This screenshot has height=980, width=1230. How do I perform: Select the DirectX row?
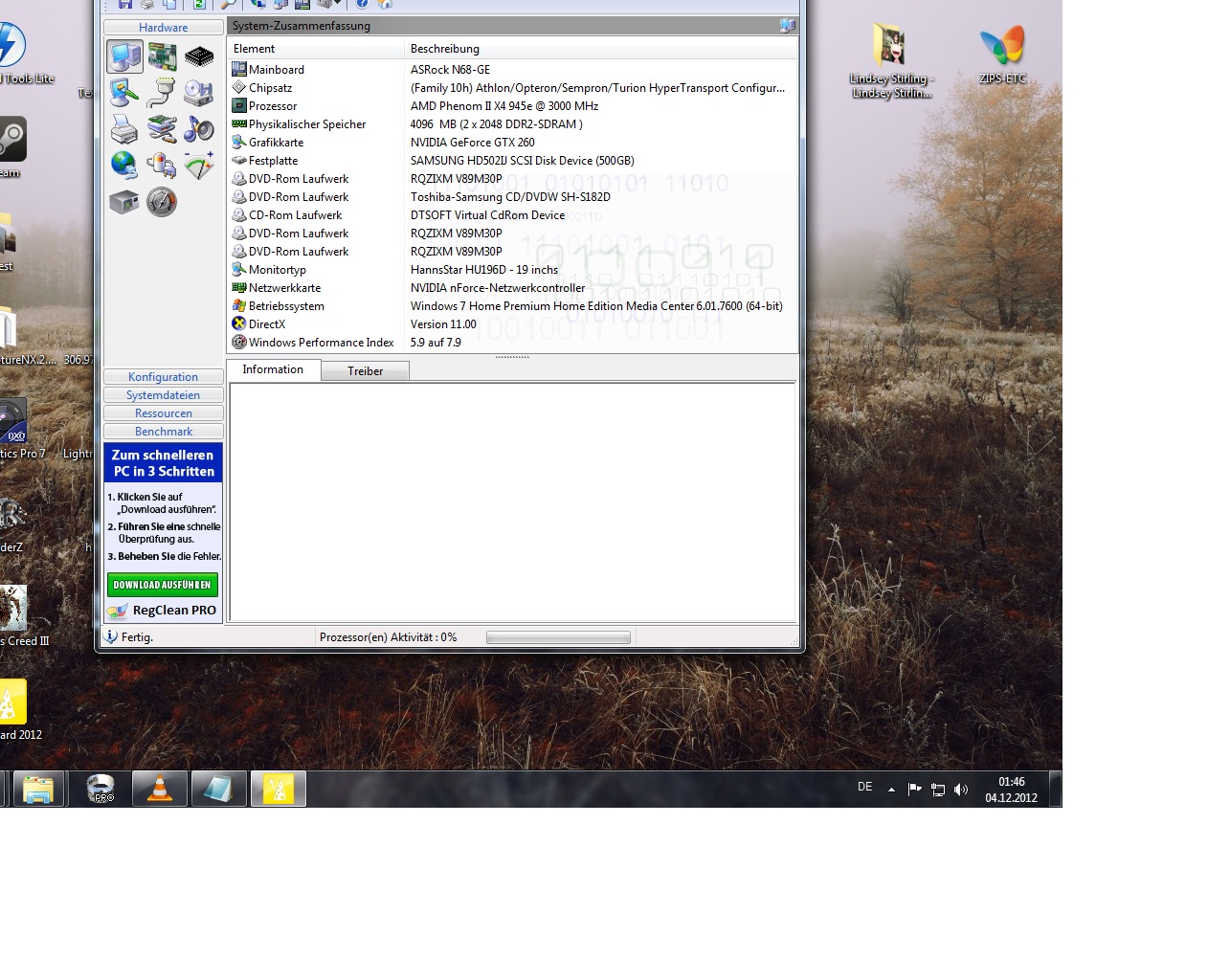pos(512,324)
